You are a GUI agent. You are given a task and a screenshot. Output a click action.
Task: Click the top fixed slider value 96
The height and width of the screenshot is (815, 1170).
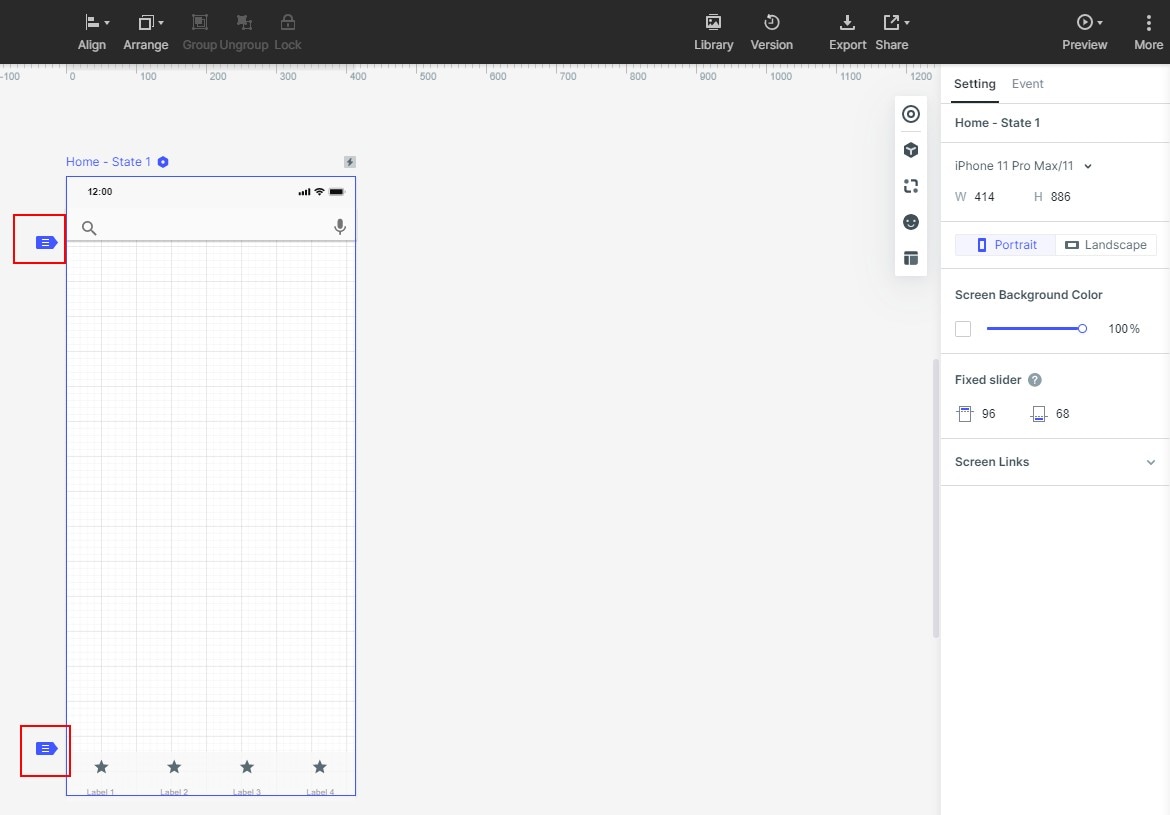[x=989, y=414]
